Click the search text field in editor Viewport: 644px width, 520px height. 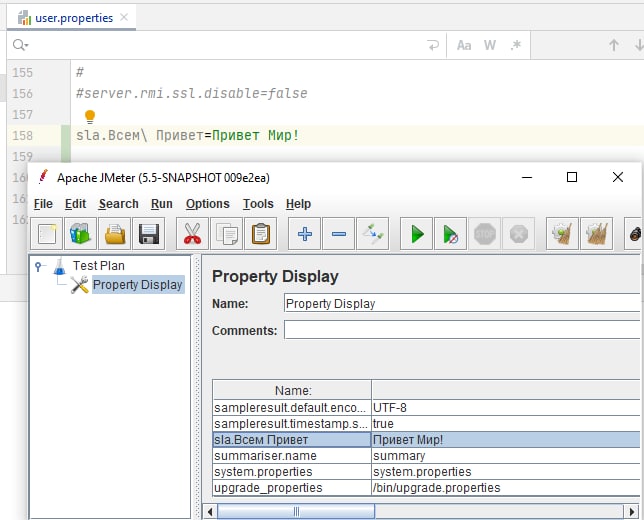pos(226,45)
